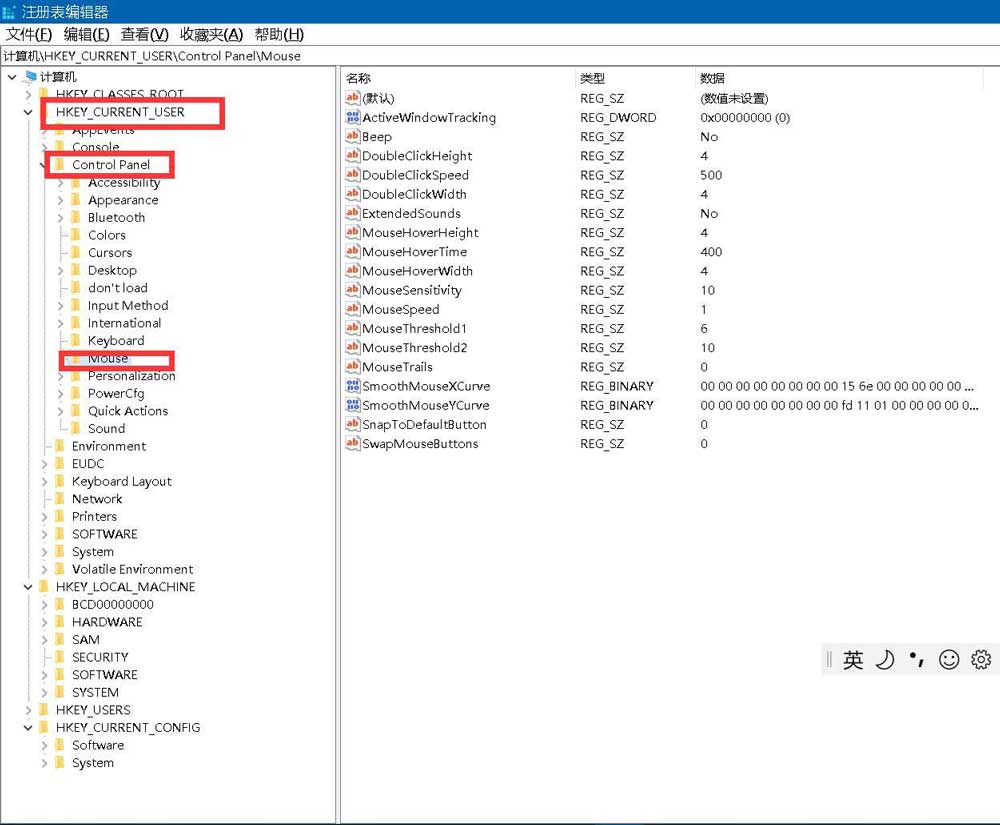The height and width of the screenshot is (825, 1000).
Task: Select the Keyboard registry key
Action: tap(116, 341)
